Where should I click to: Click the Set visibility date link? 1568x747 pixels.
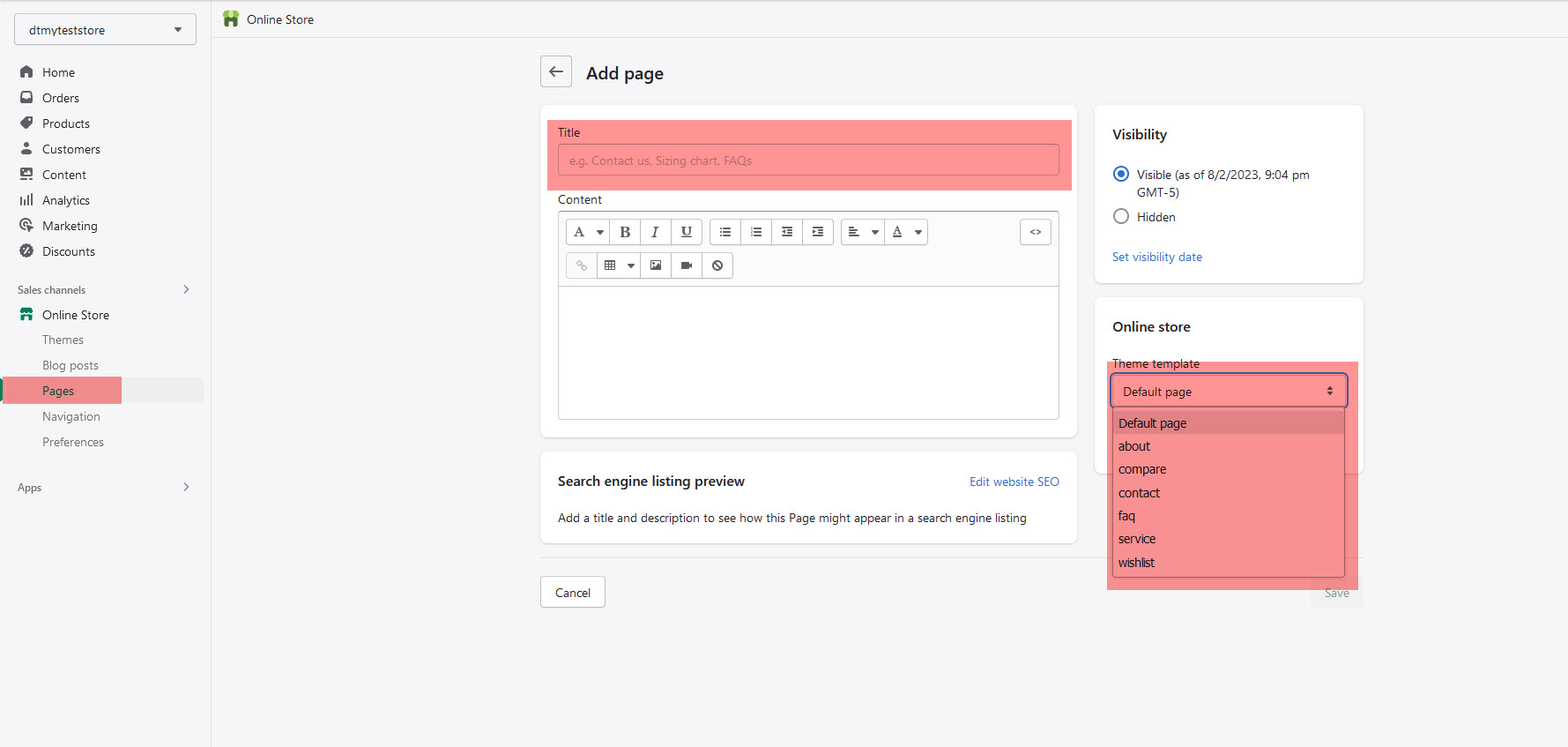click(1156, 257)
